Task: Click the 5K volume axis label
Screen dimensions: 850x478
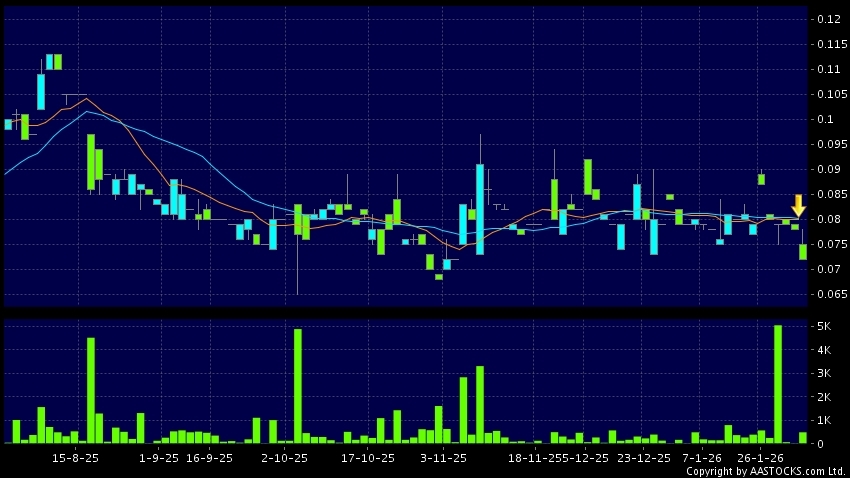Action: tap(824, 327)
